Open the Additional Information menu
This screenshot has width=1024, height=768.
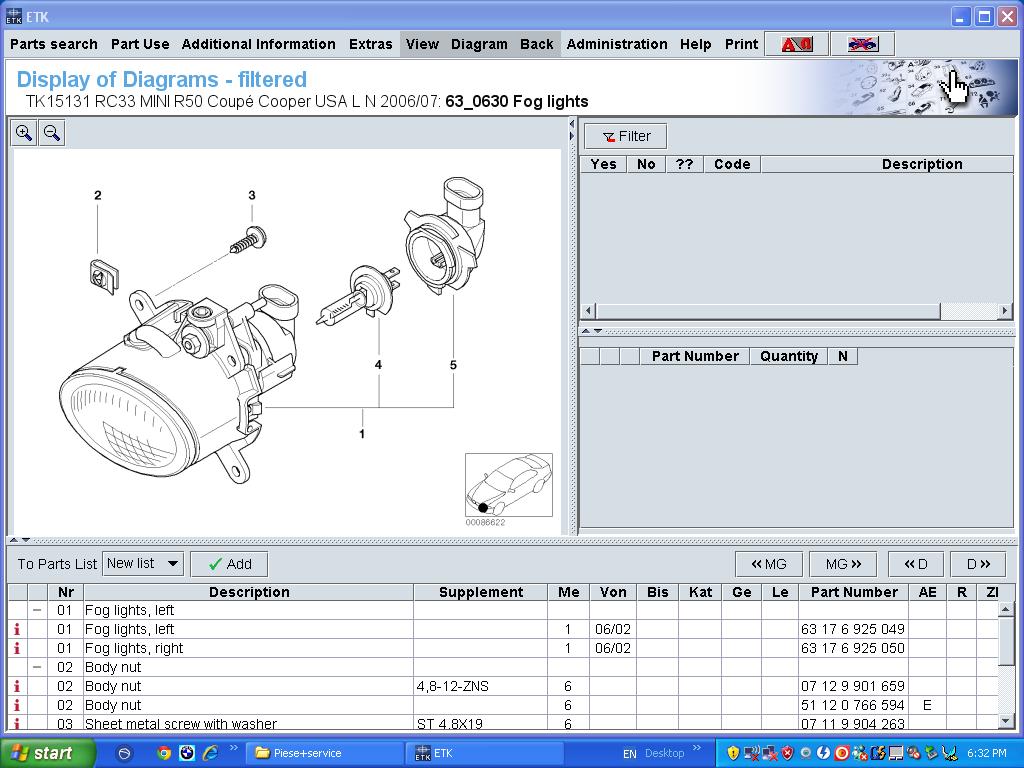tap(258, 44)
